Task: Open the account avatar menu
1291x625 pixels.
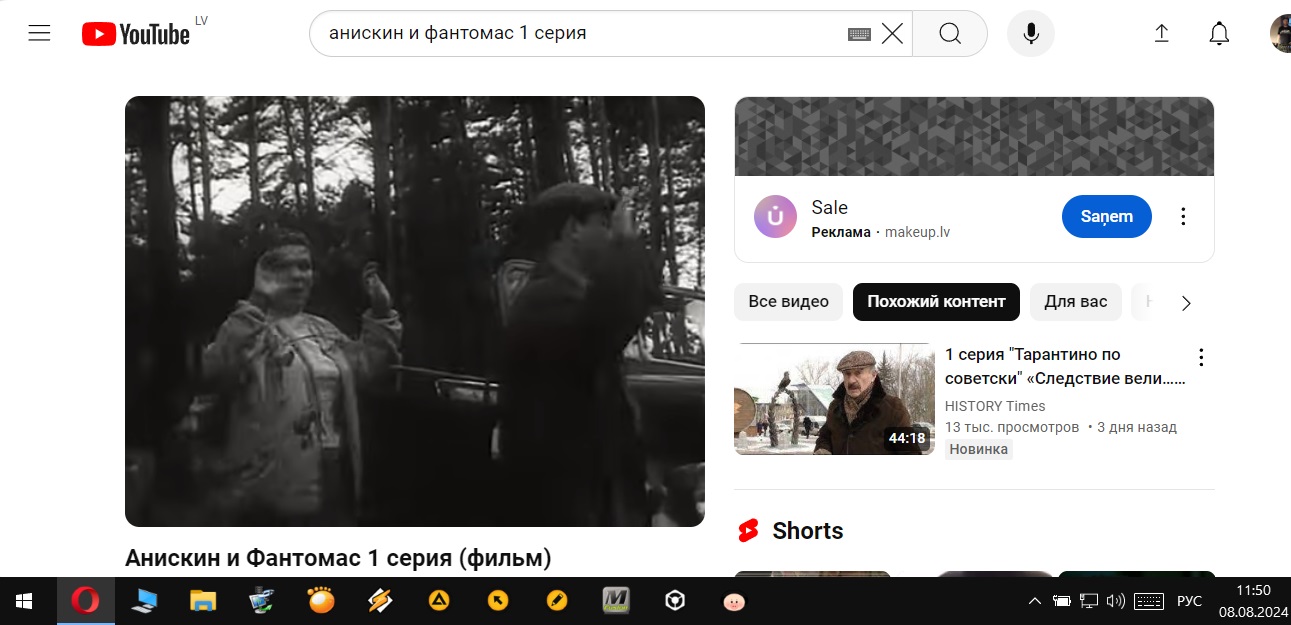Action: 1280,34
